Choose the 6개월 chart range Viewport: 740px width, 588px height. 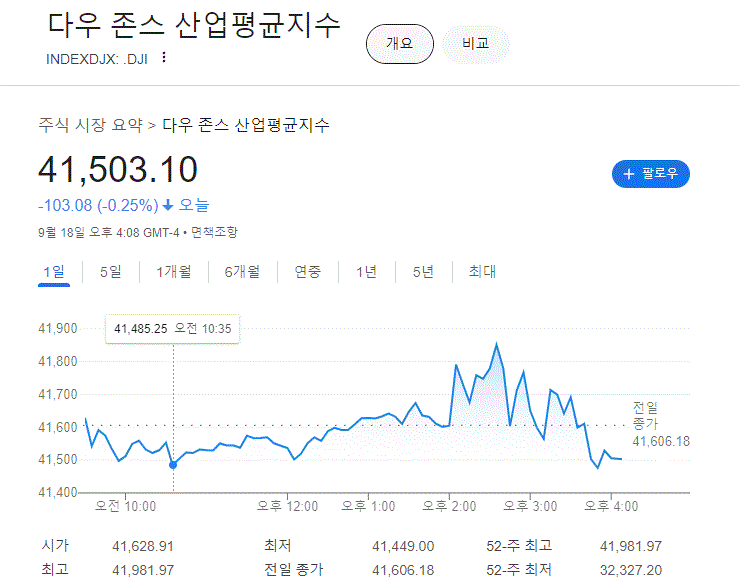241,271
